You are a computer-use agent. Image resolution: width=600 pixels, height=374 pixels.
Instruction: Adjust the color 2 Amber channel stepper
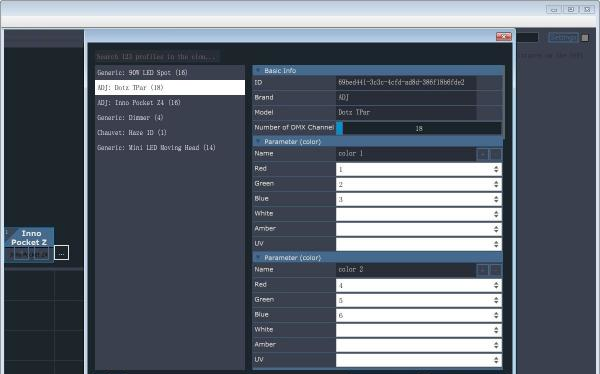tap(496, 345)
